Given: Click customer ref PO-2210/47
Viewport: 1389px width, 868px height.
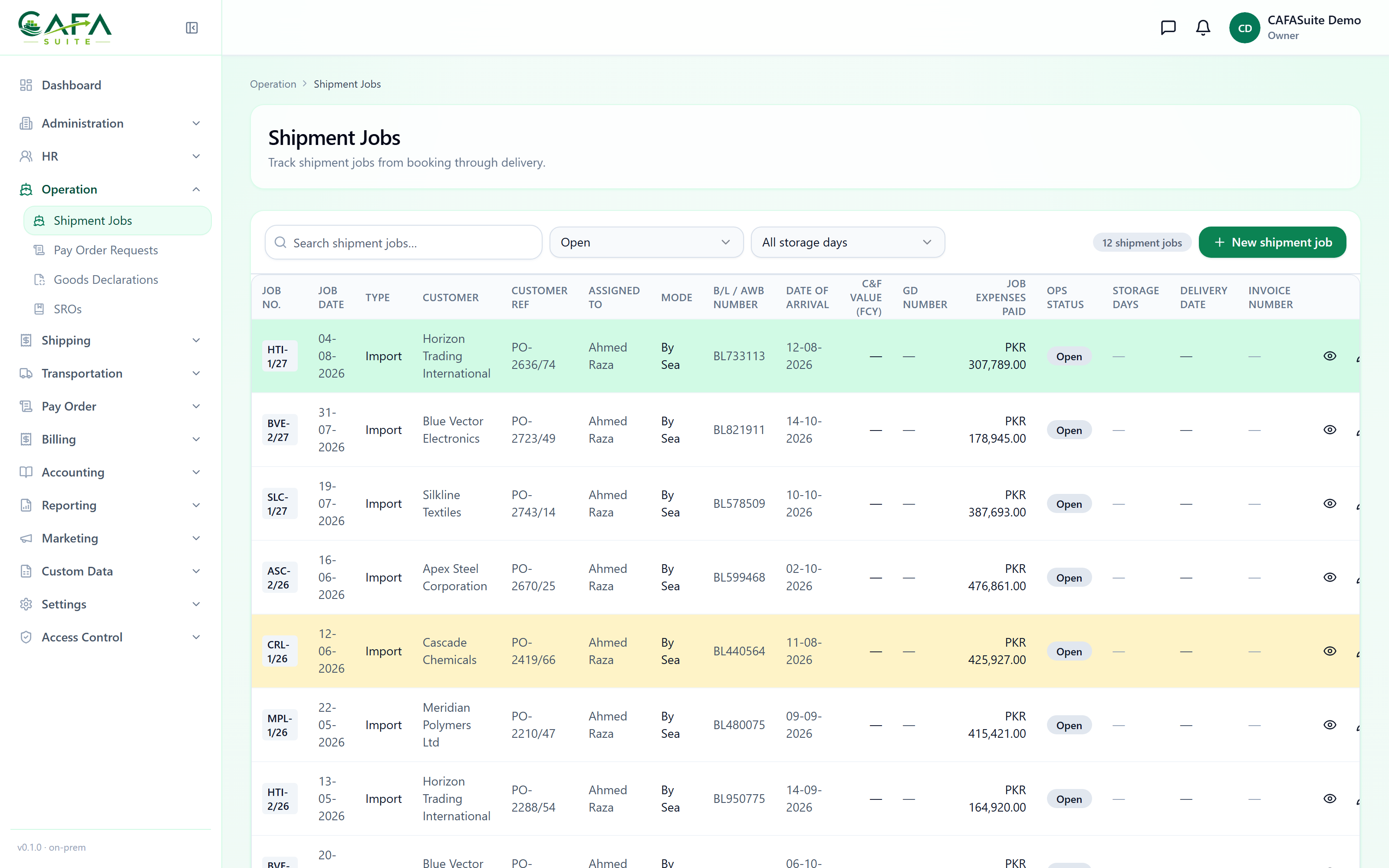Looking at the screenshot, I should (x=533, y=724).
